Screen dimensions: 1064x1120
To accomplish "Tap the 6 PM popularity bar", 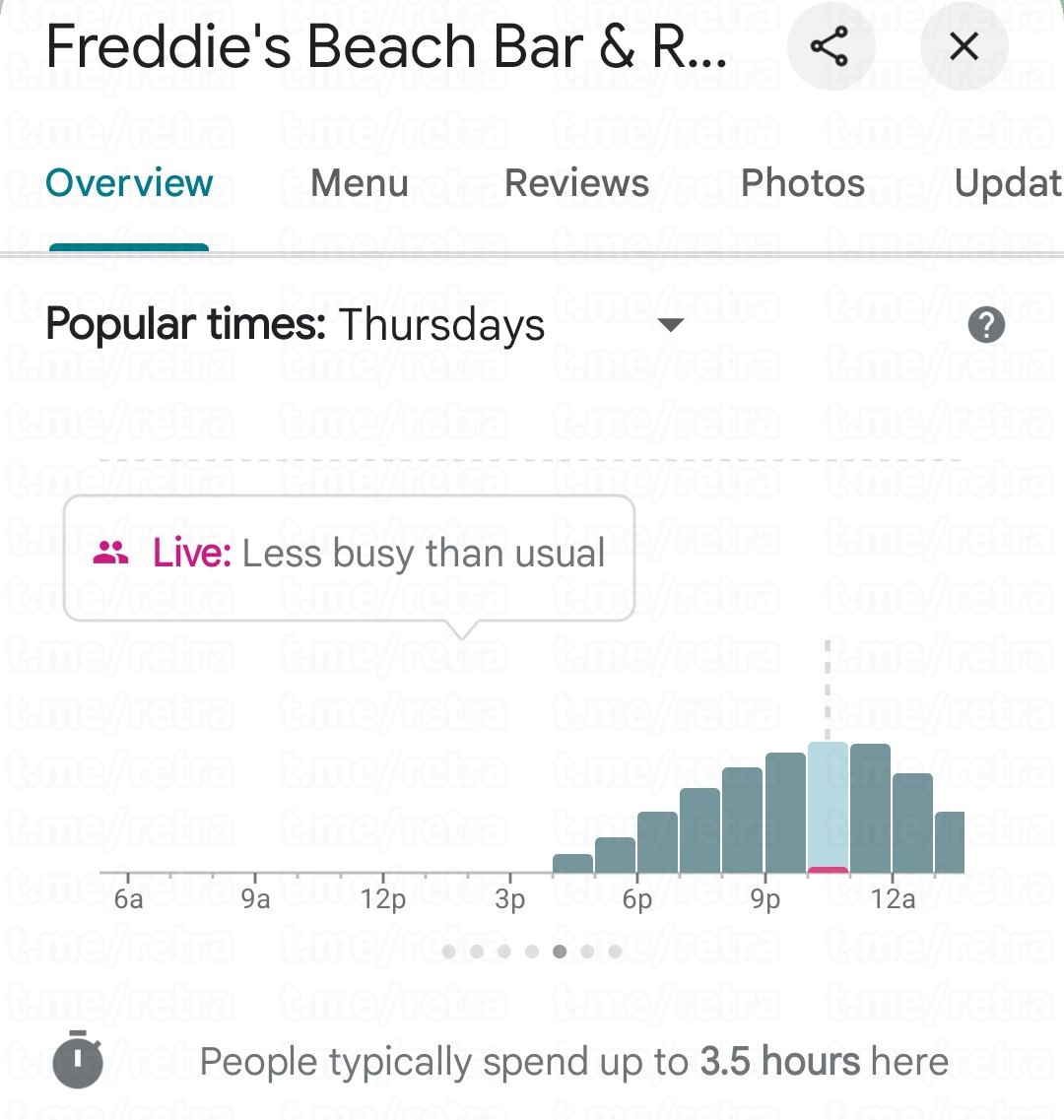I will tap(657, 843).
